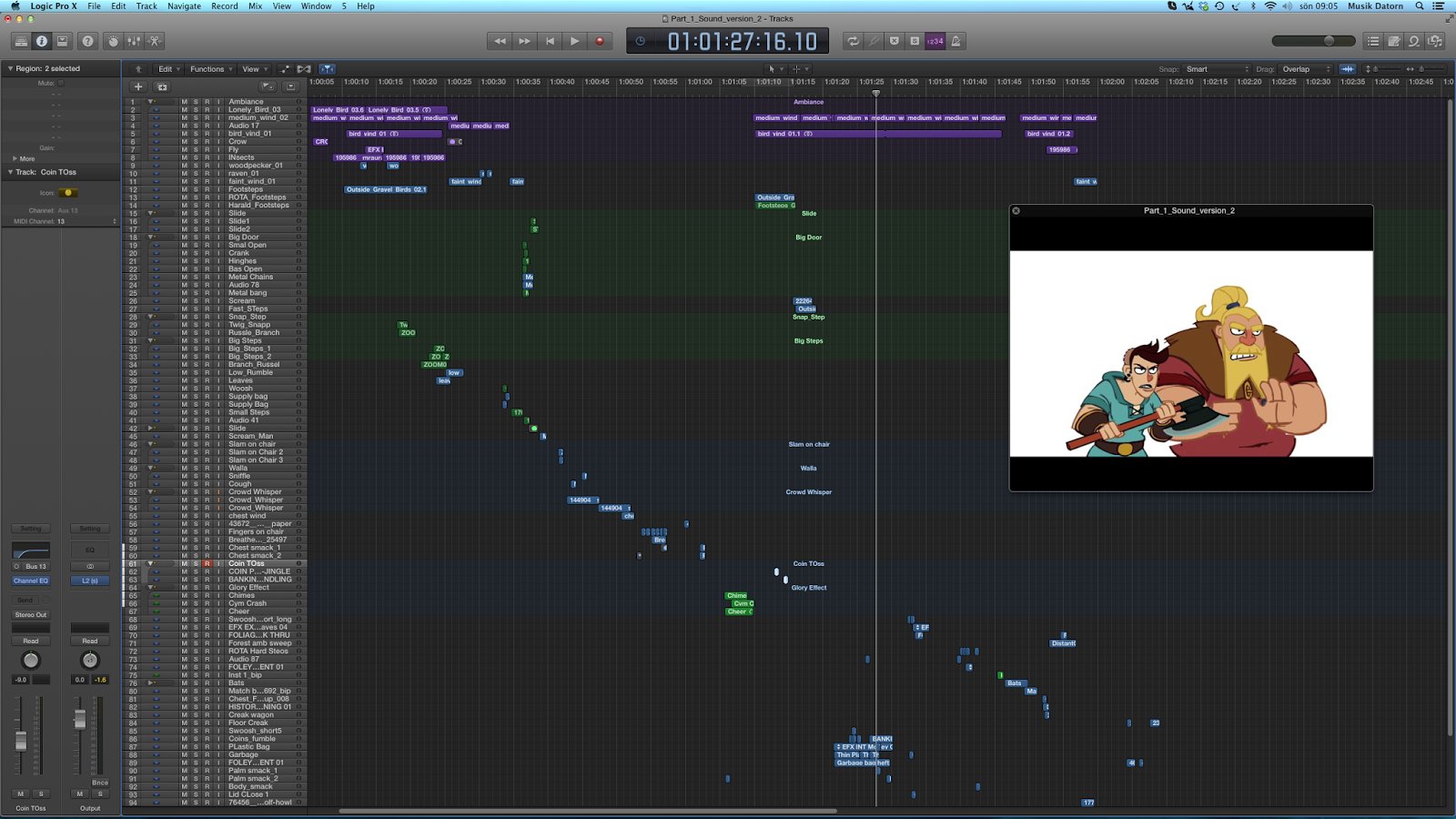Start playback with the Play button
This screenshot has height=819, width=1456.
(x=574, y=41)
